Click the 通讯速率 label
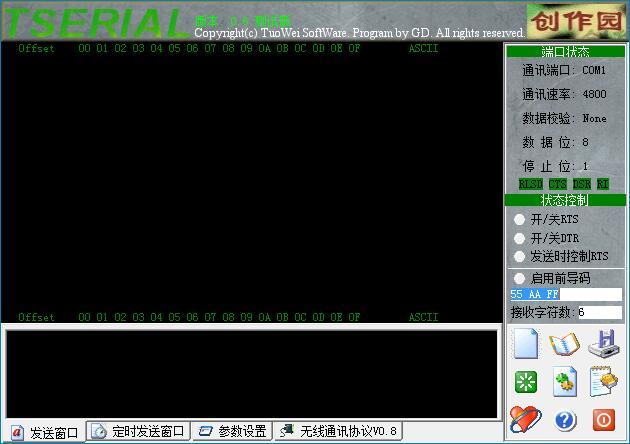Screen dimensions: 630x444 [548, 94]
